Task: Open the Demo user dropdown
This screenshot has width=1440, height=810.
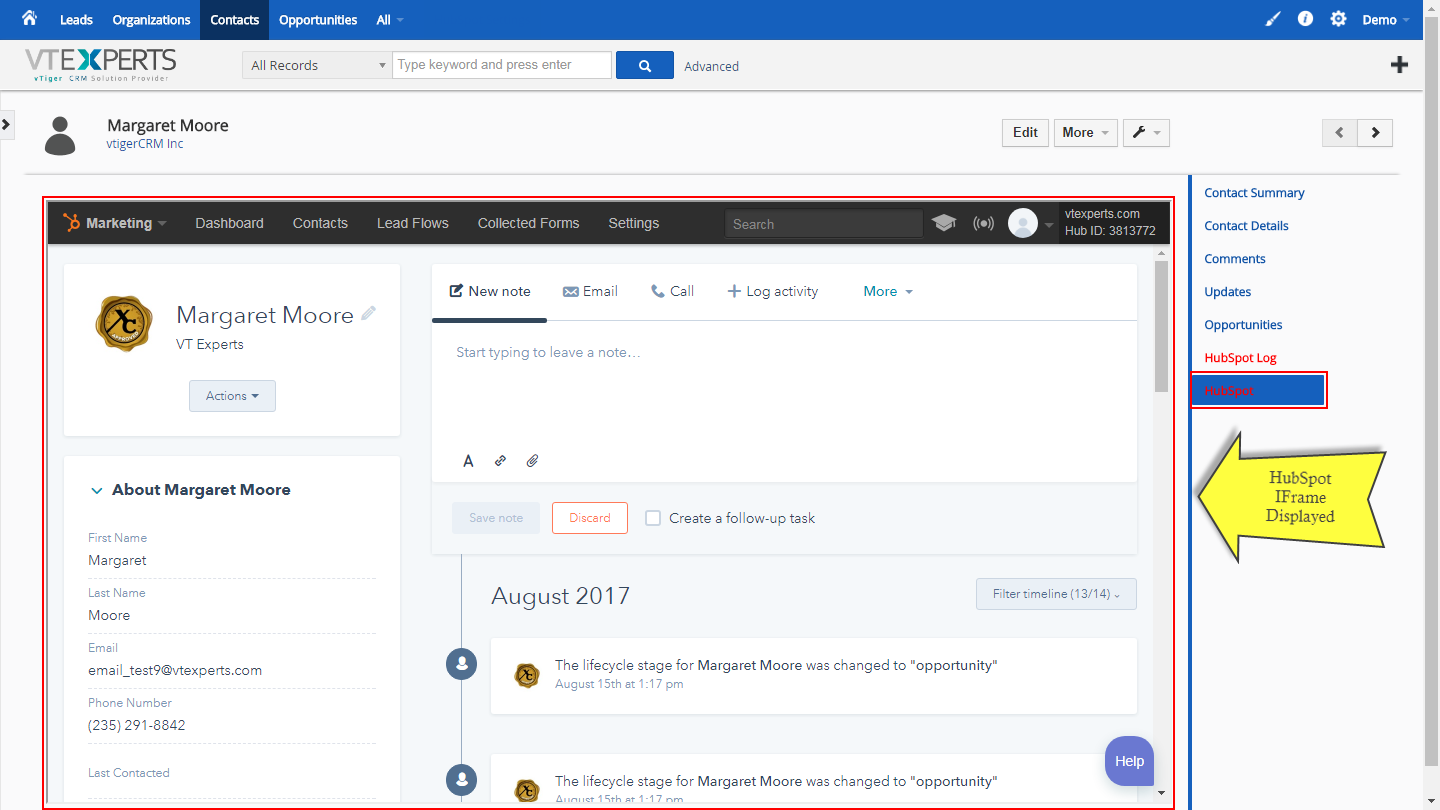Action: [1386, 20]
